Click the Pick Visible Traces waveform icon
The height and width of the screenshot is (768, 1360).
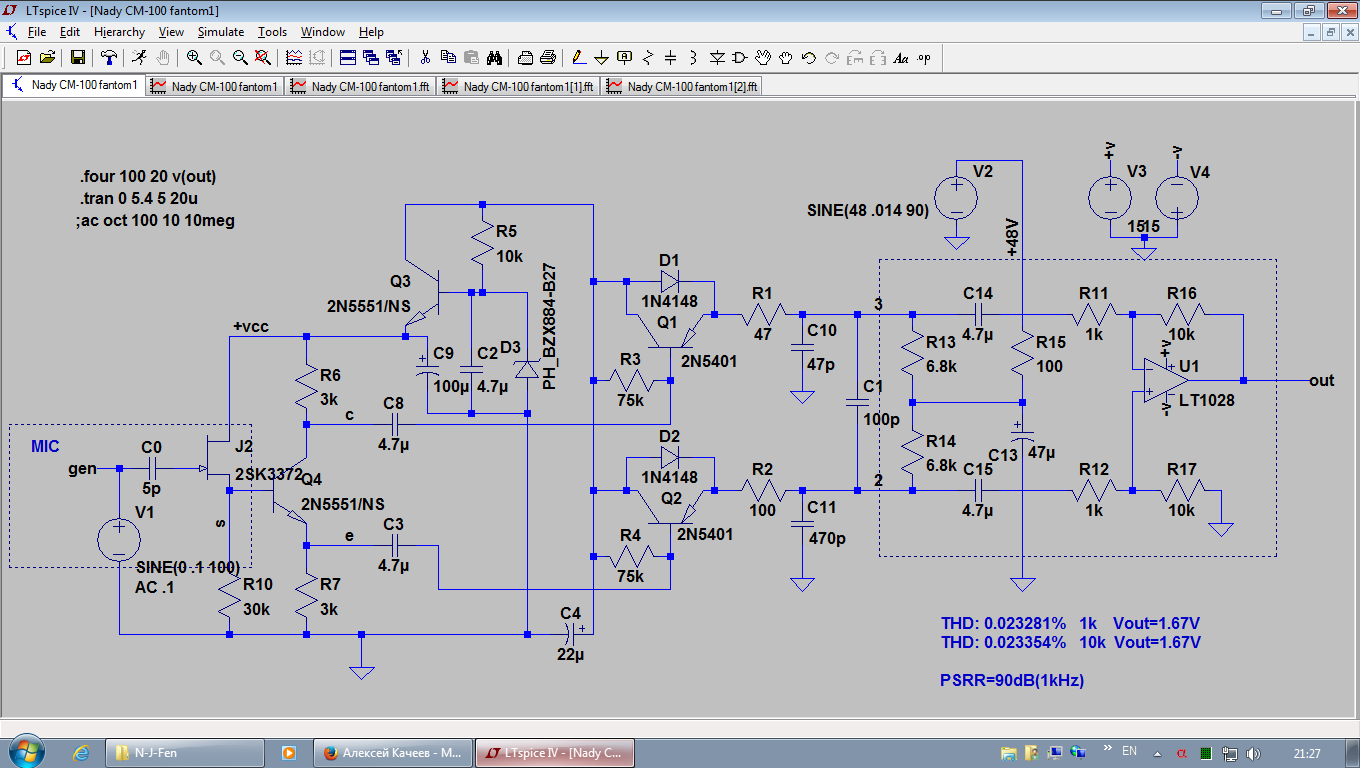point(294,57)
